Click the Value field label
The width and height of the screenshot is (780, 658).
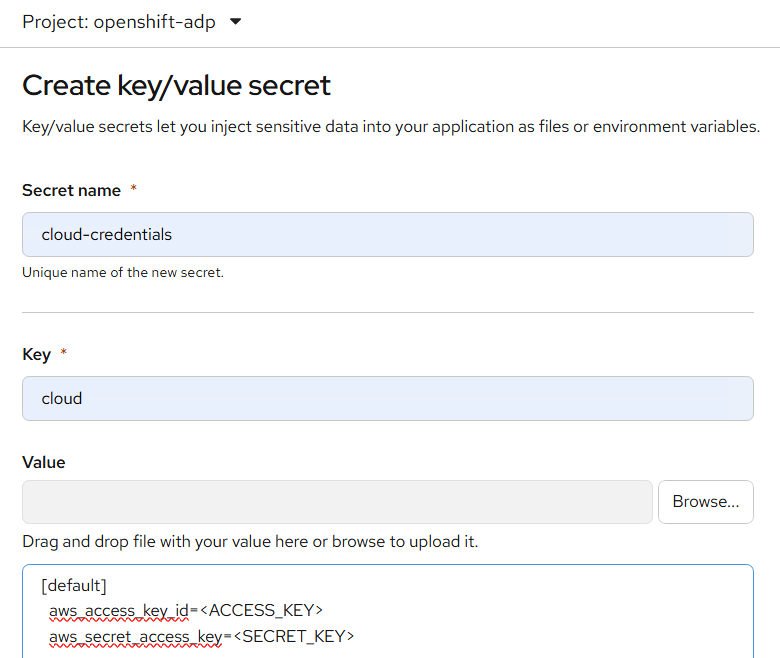(x=43, y=462)
